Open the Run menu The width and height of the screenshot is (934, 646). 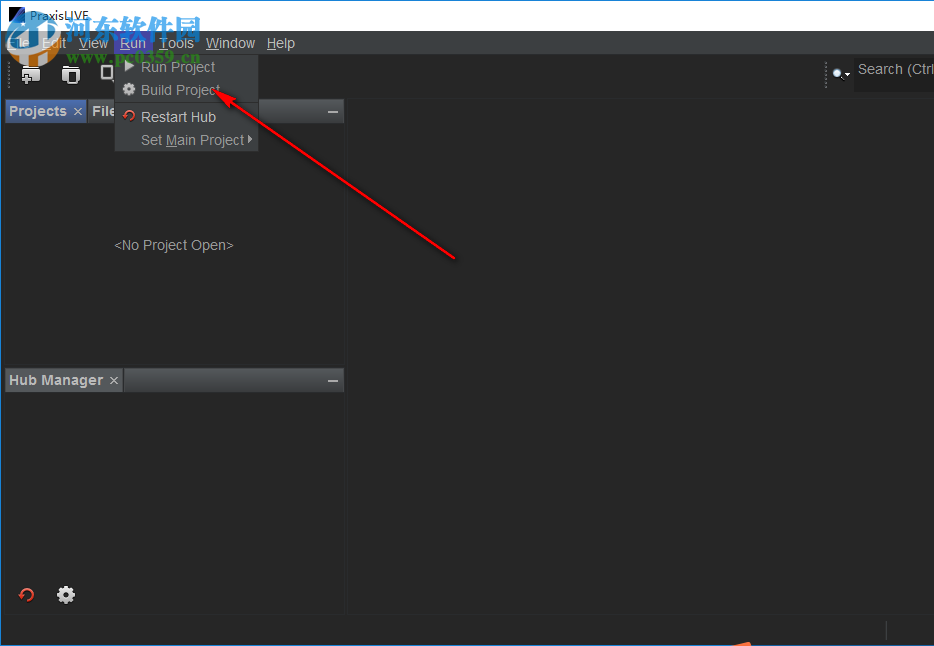click(133, 43)
